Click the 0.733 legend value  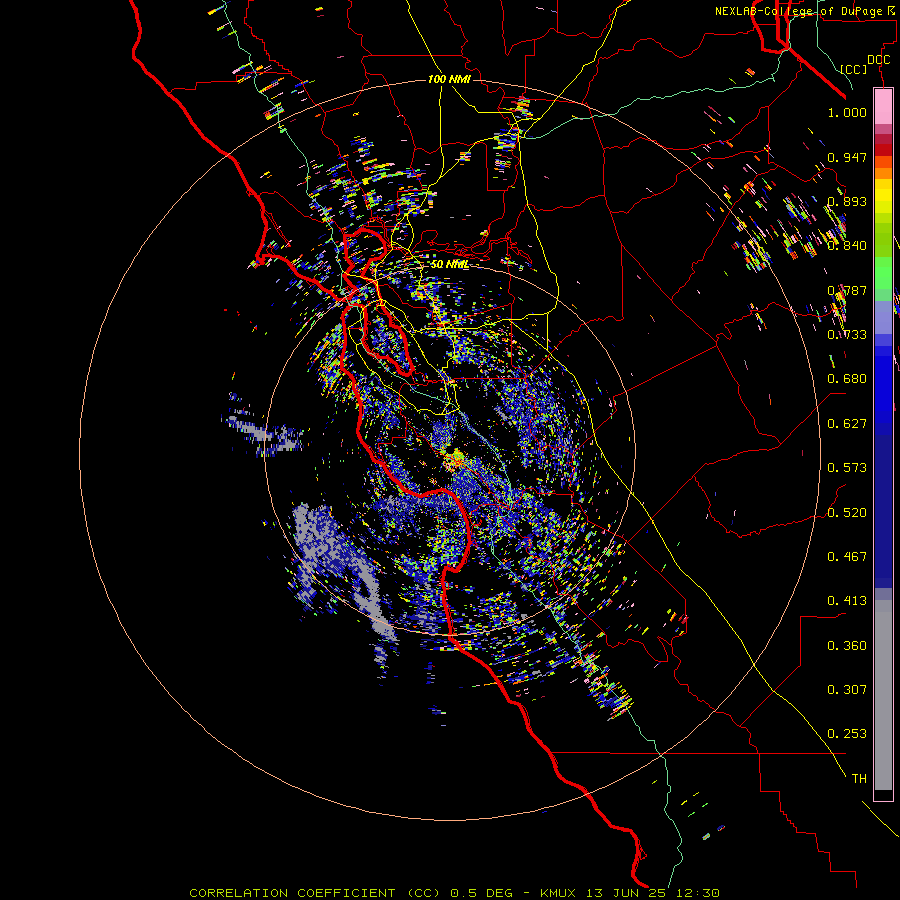[847, 335]
